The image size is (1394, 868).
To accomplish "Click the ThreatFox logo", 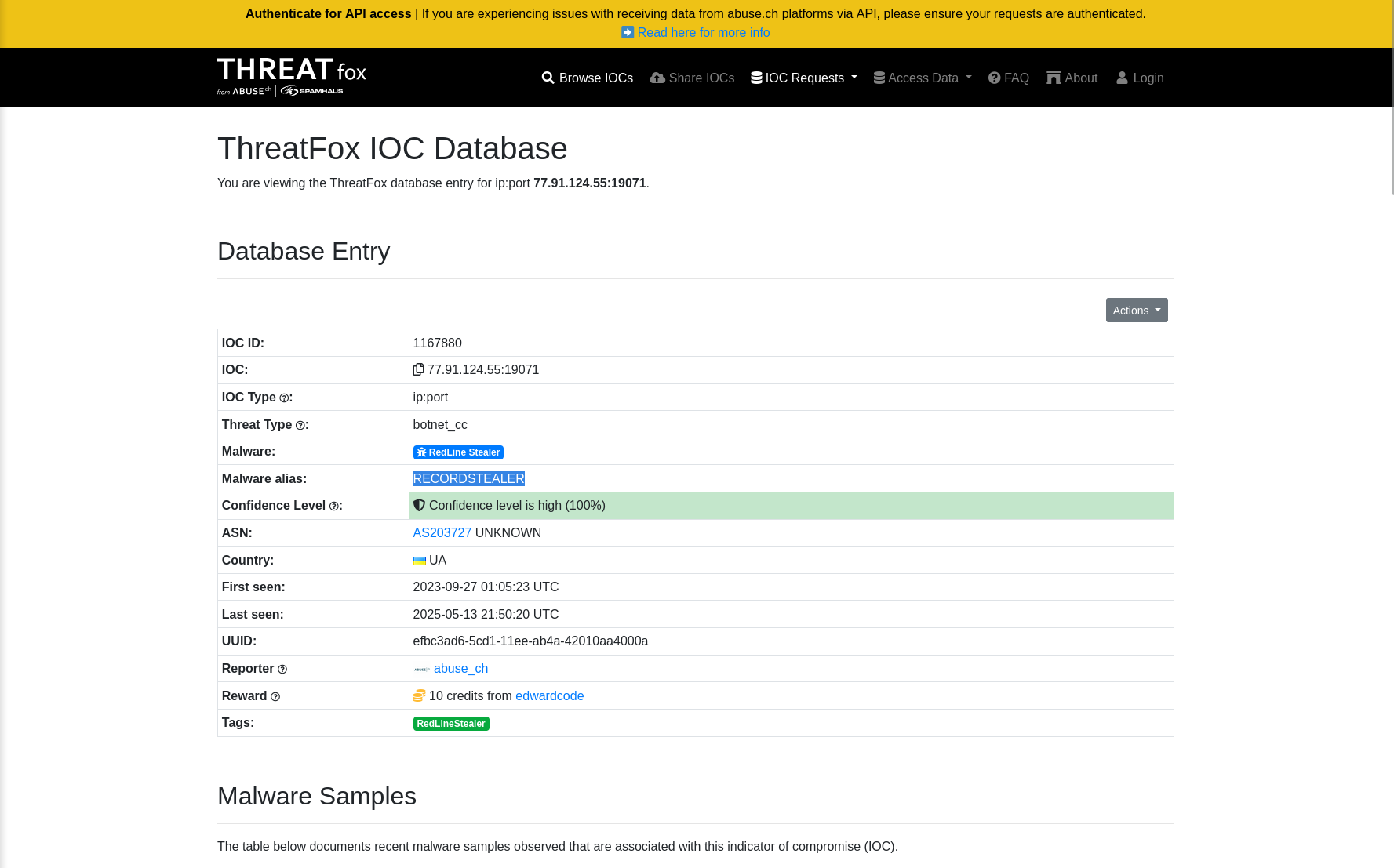I will (292, 77).
